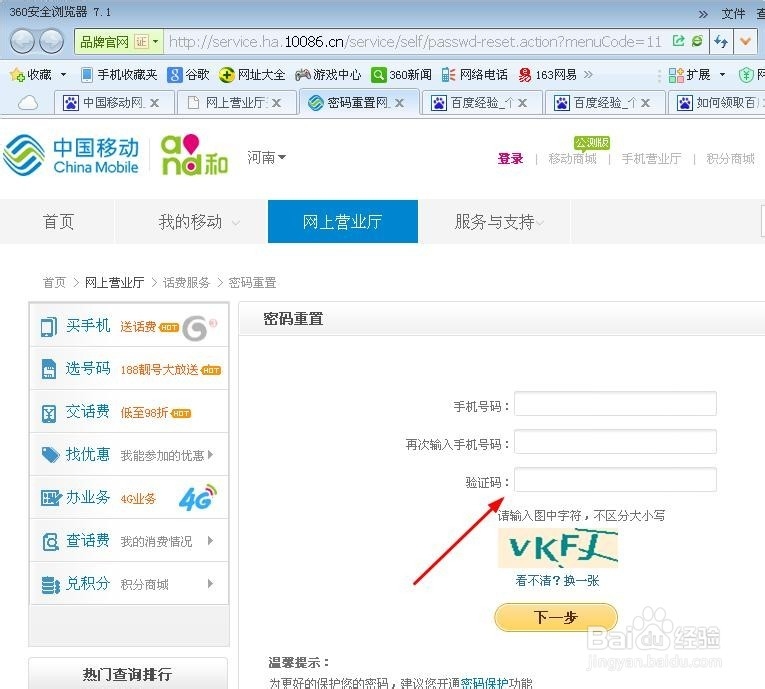Click the 收藏 favorites star icon

[17, 75]
